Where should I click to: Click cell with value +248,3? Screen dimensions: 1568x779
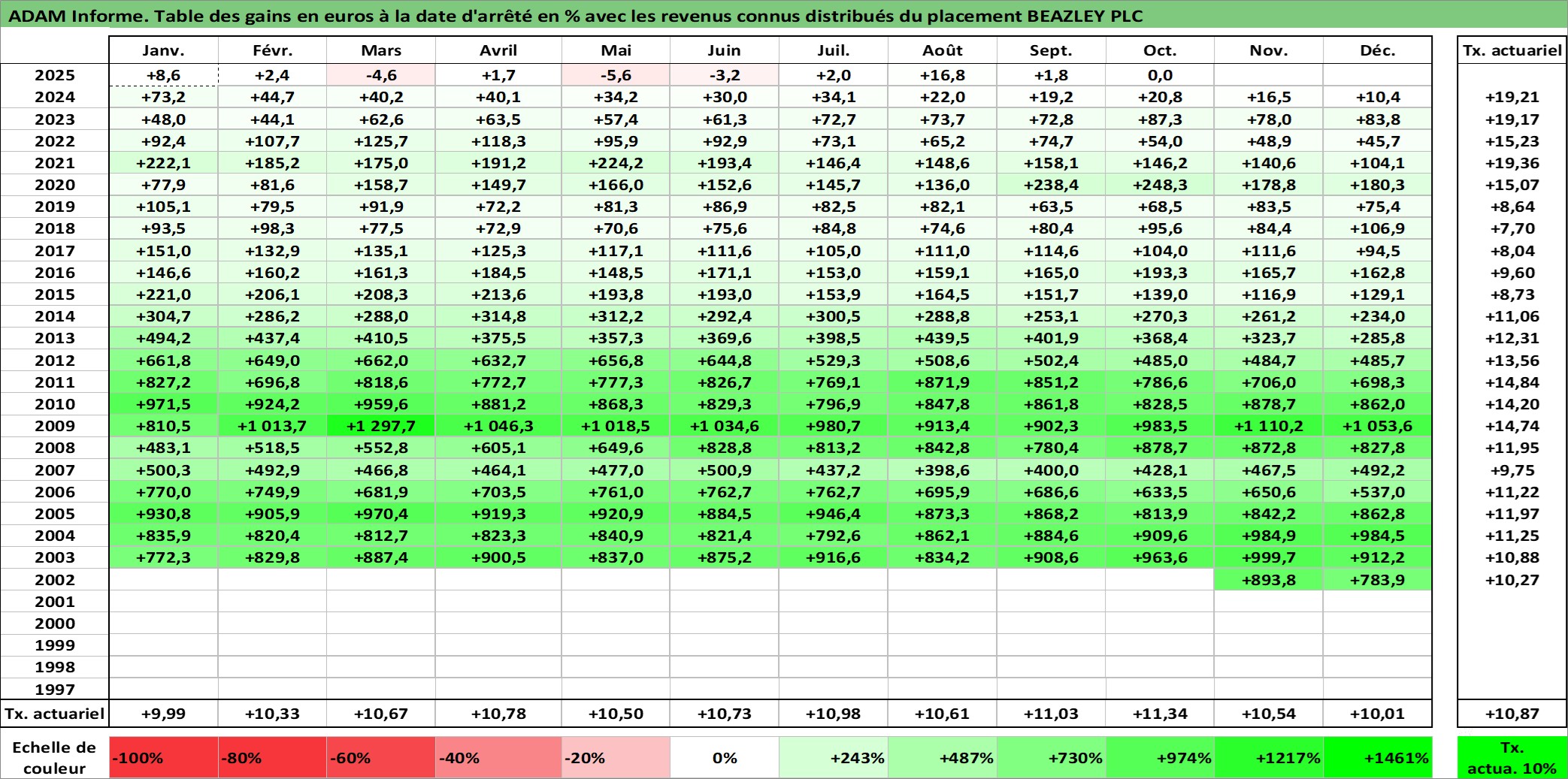(1160, 185)
